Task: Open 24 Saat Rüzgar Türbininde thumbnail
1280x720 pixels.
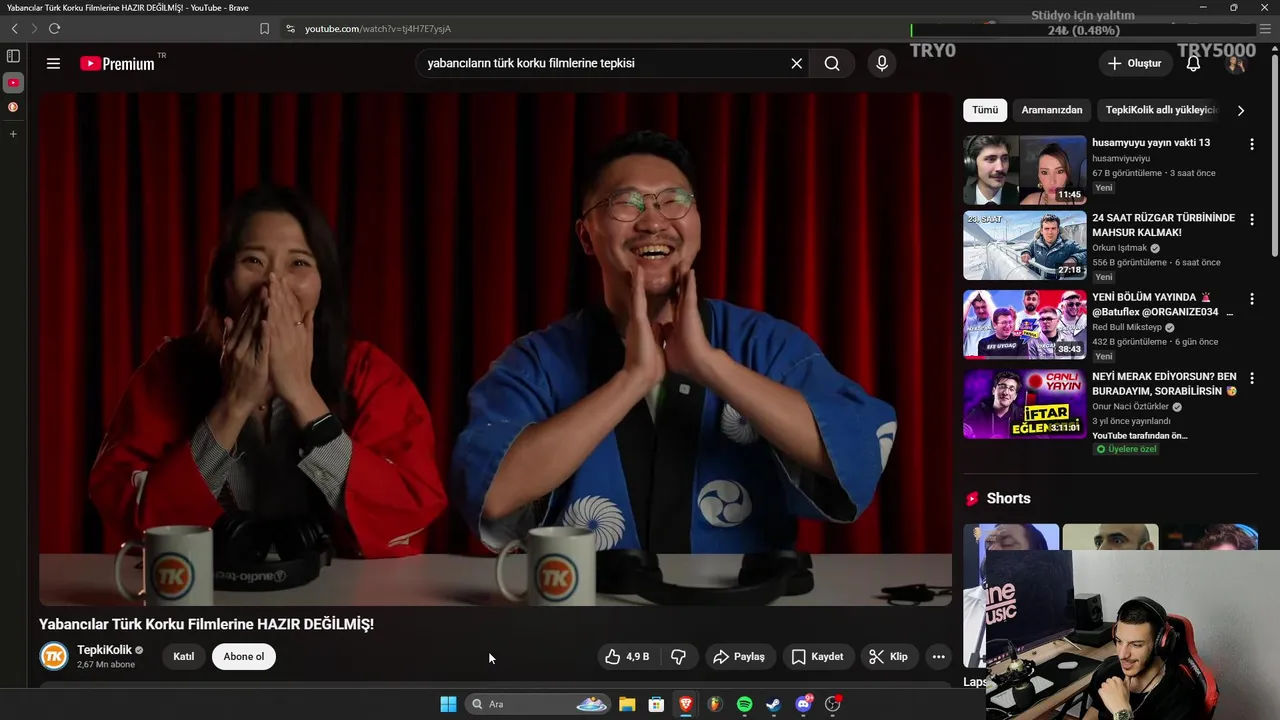Action: click(1024, 245)
